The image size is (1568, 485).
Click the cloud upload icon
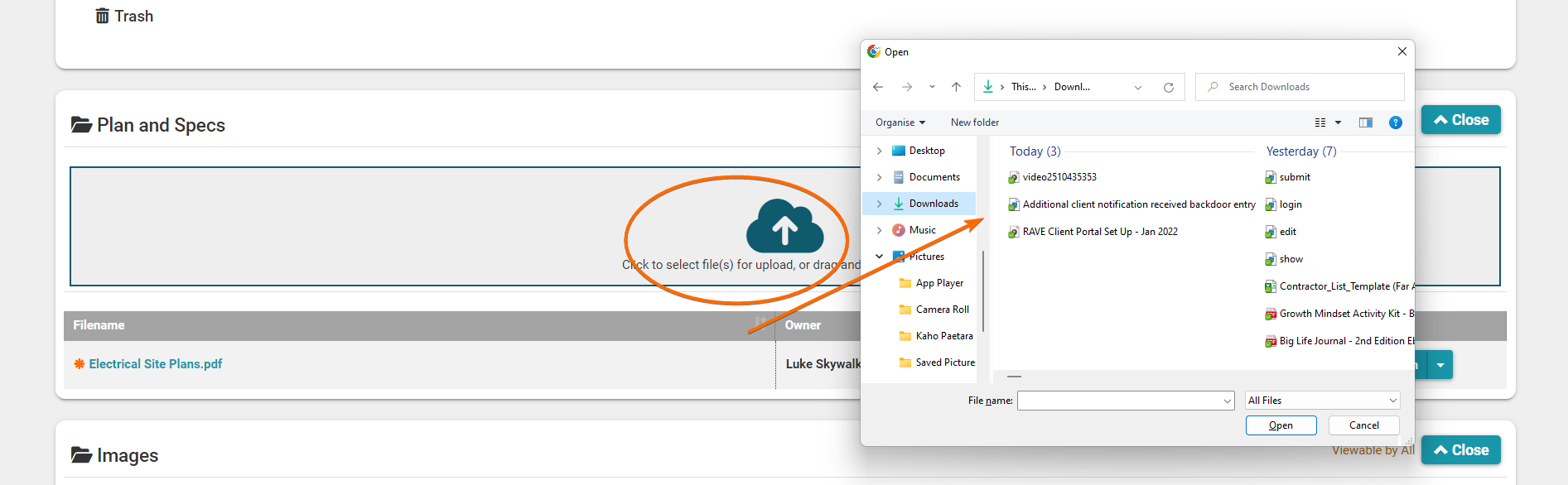click(784, 226)
